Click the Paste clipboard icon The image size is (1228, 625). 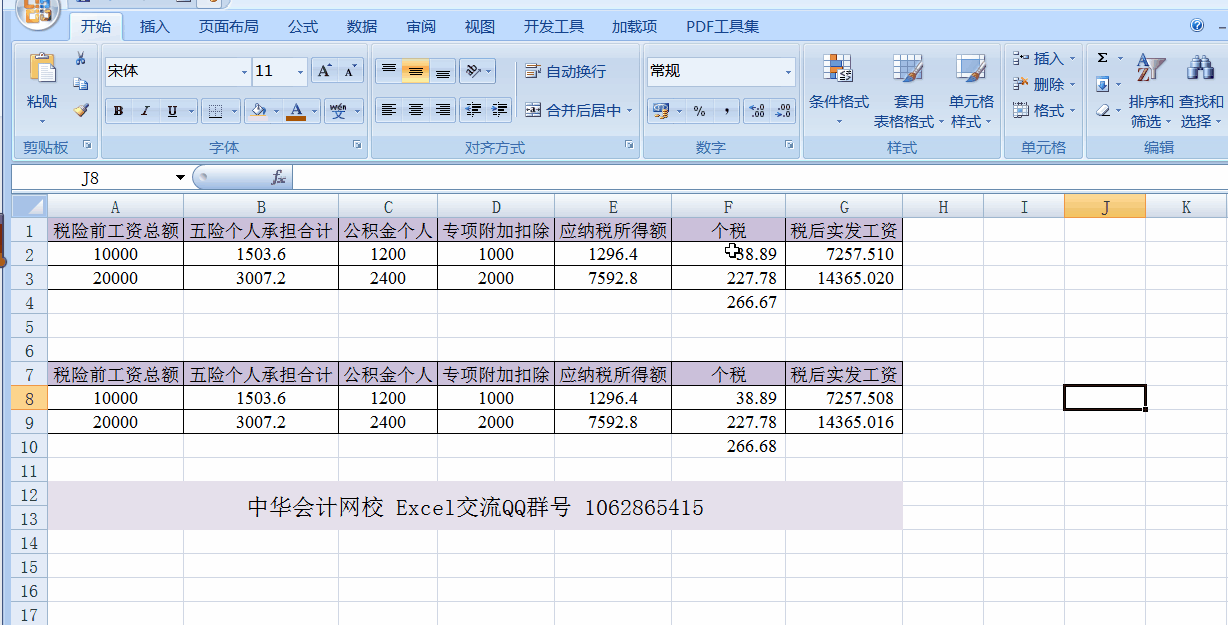[x=42, y=69]
